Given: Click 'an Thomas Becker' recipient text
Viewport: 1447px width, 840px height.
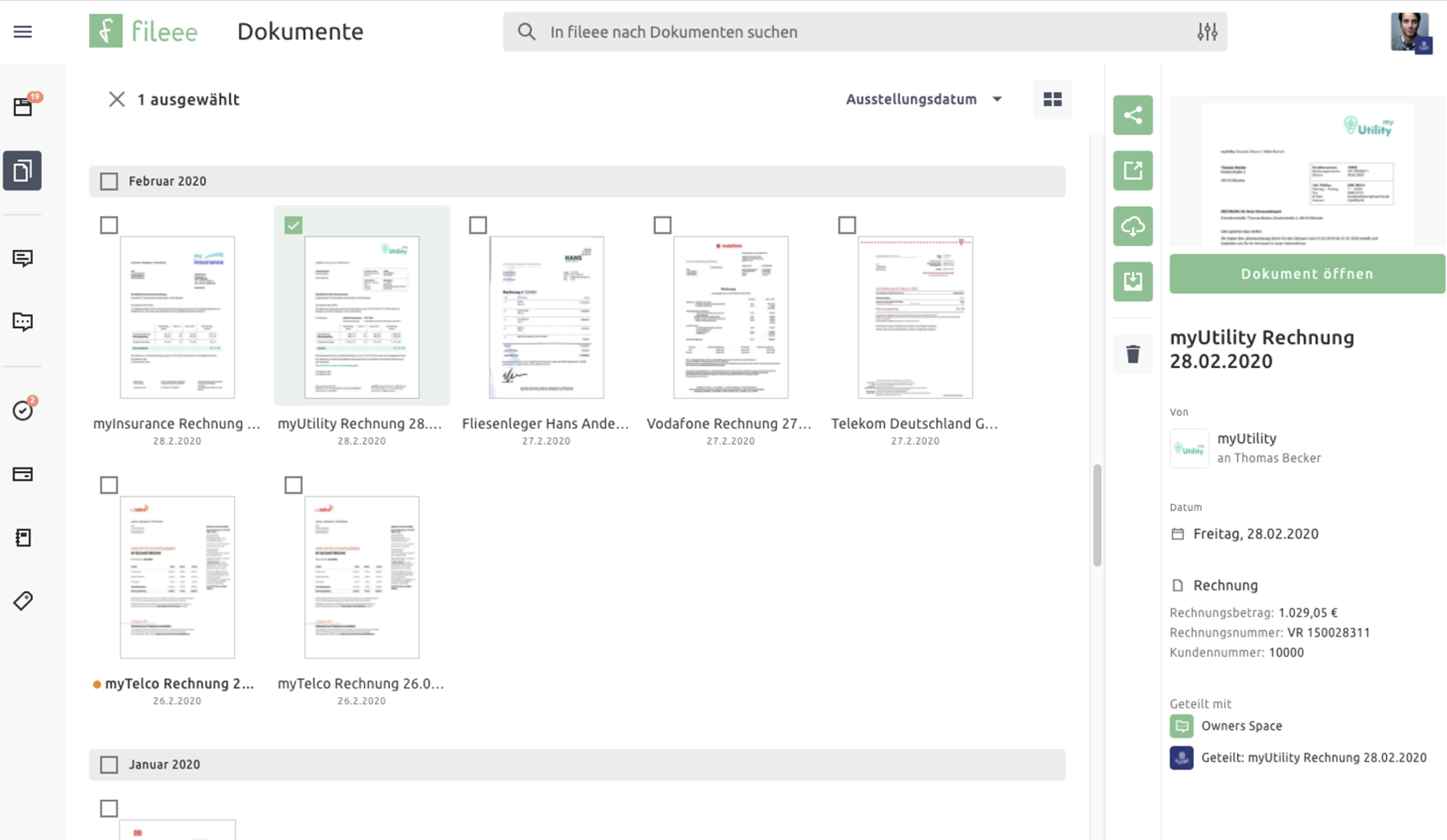Looking at the screenshot, I should [1269, 458].
